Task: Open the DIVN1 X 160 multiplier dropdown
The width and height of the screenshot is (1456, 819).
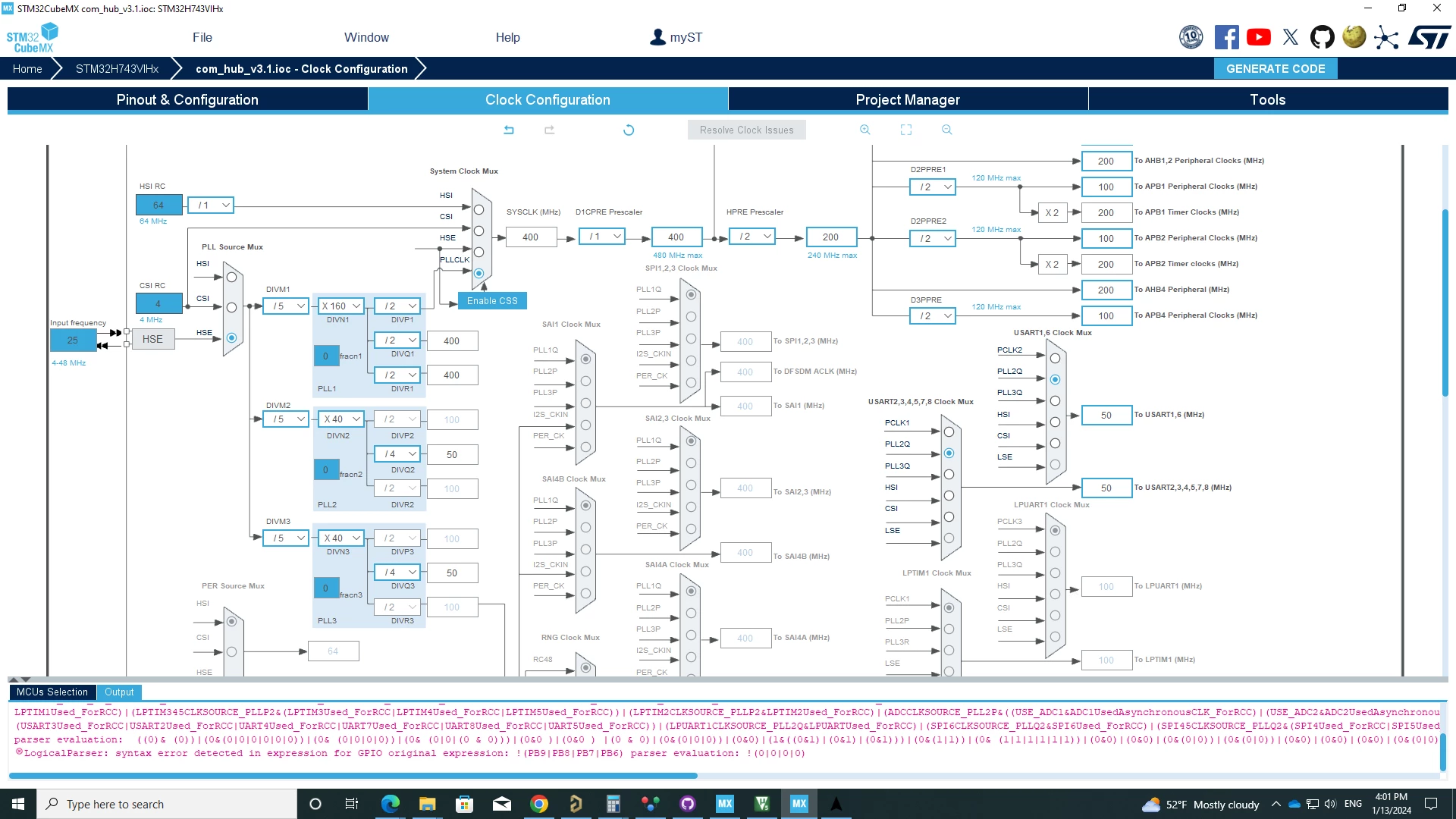Action: 340,306
